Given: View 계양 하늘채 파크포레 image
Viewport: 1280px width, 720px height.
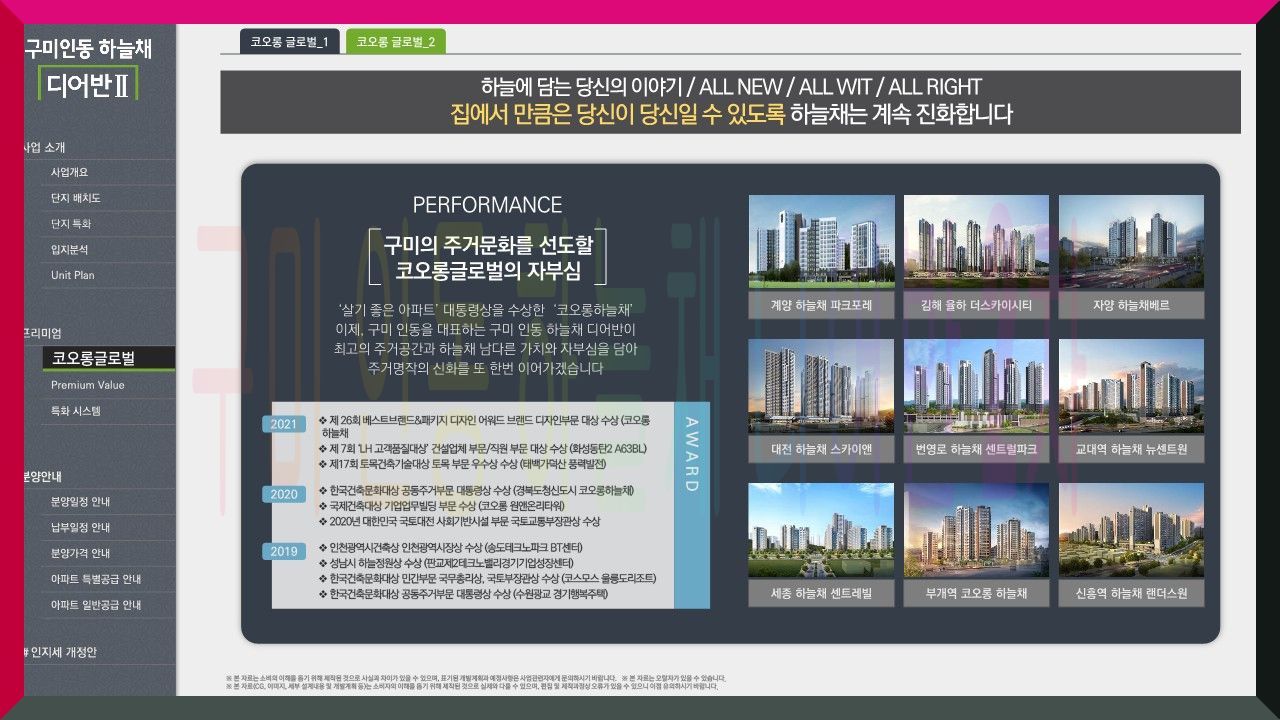Looking at the screenshot, I should pyautogui.click(x=821, y=241).
